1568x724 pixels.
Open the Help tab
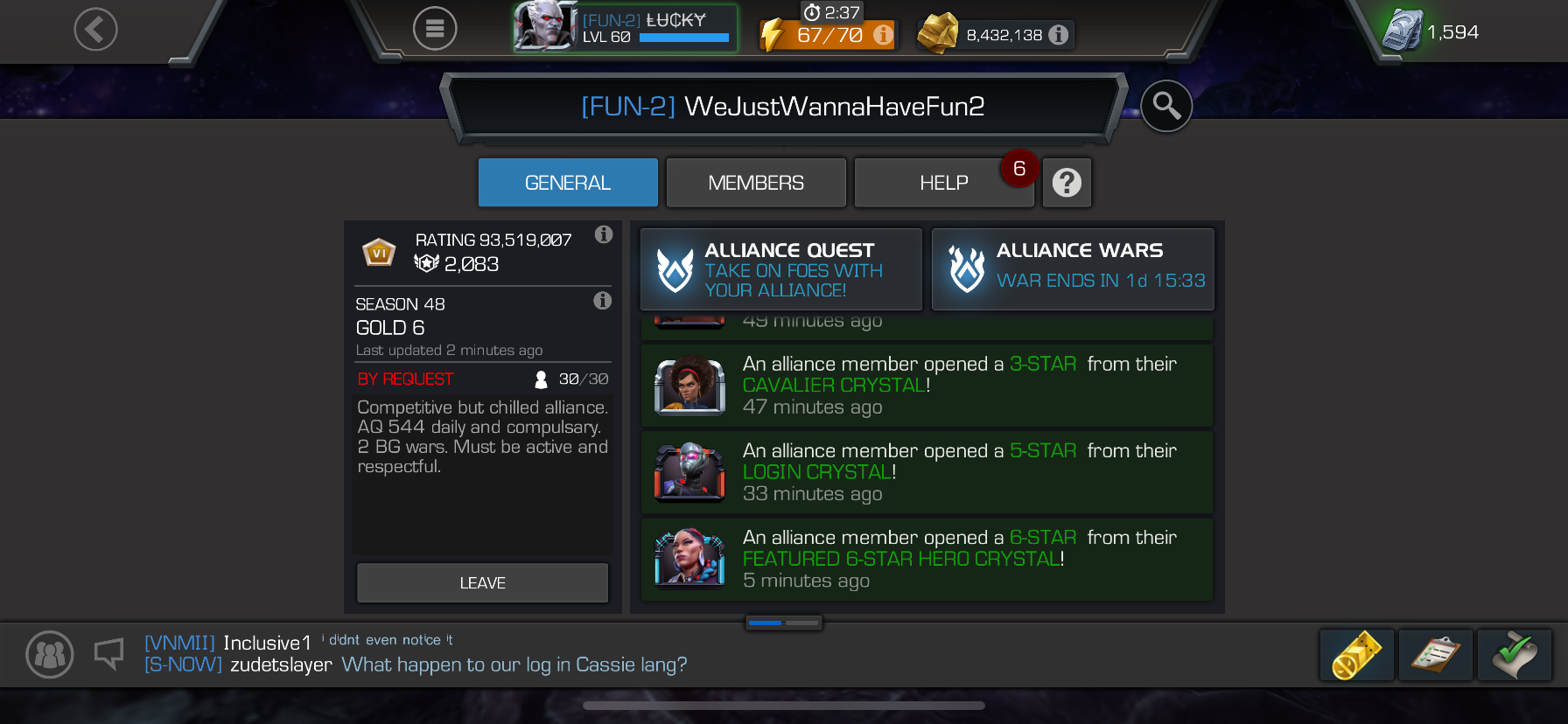click(x=944, y=183)
